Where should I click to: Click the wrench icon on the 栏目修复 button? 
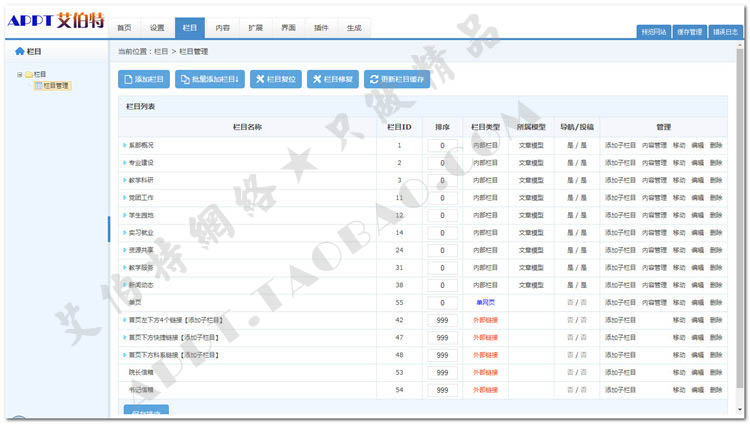317,79
